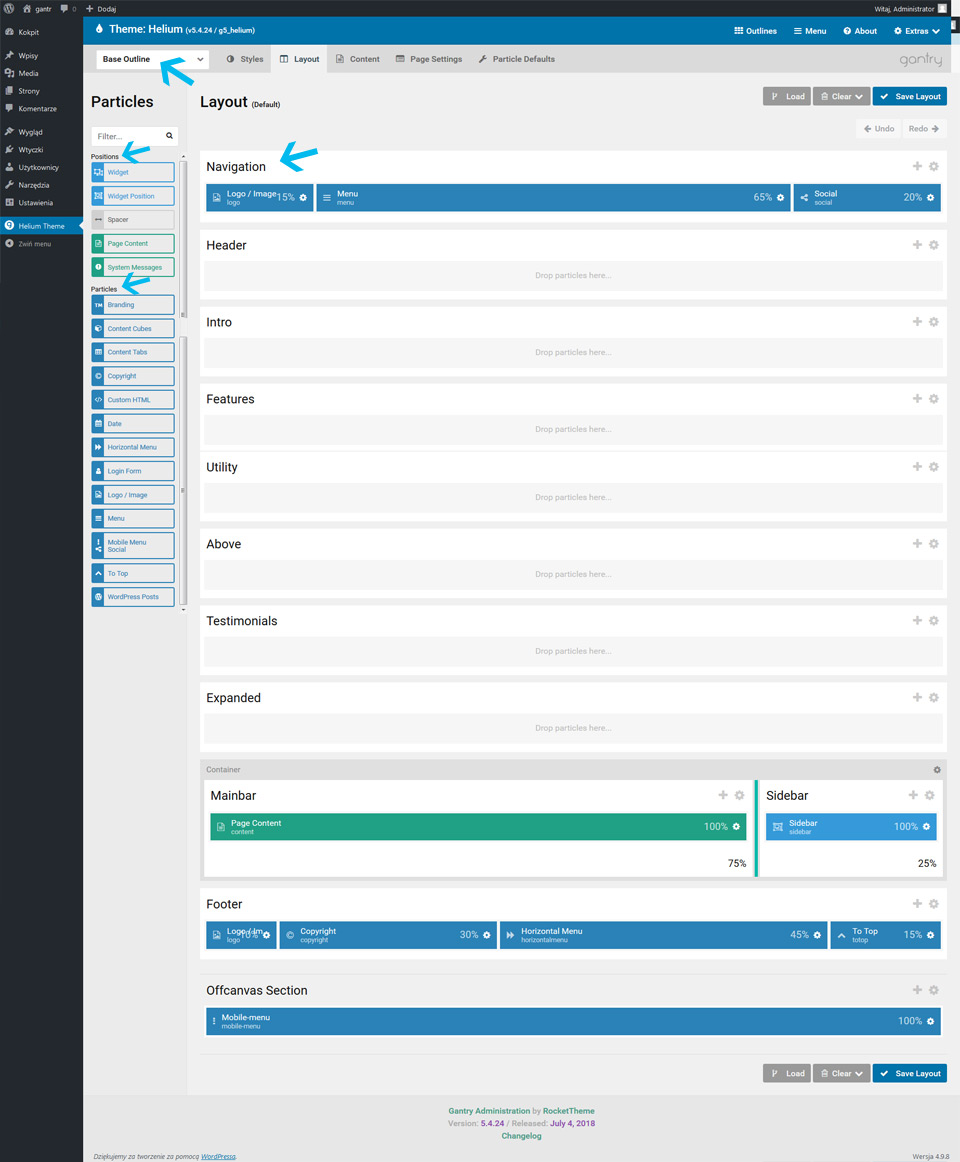Select Custom HTML particle in the list
The image size is (960, 1162).
coord(133,400)
